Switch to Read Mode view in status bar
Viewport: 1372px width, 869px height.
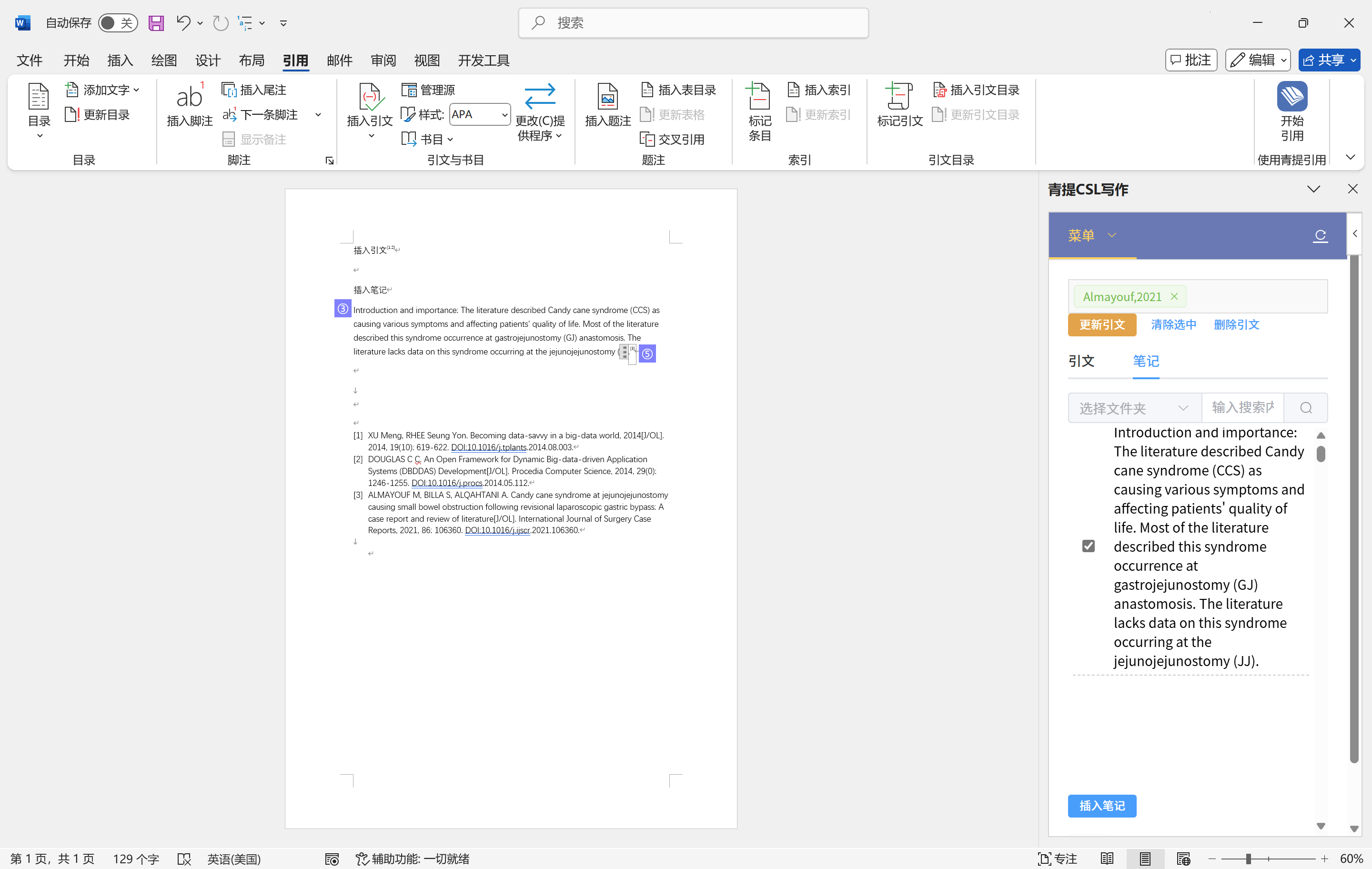[x=1107, y=858]
